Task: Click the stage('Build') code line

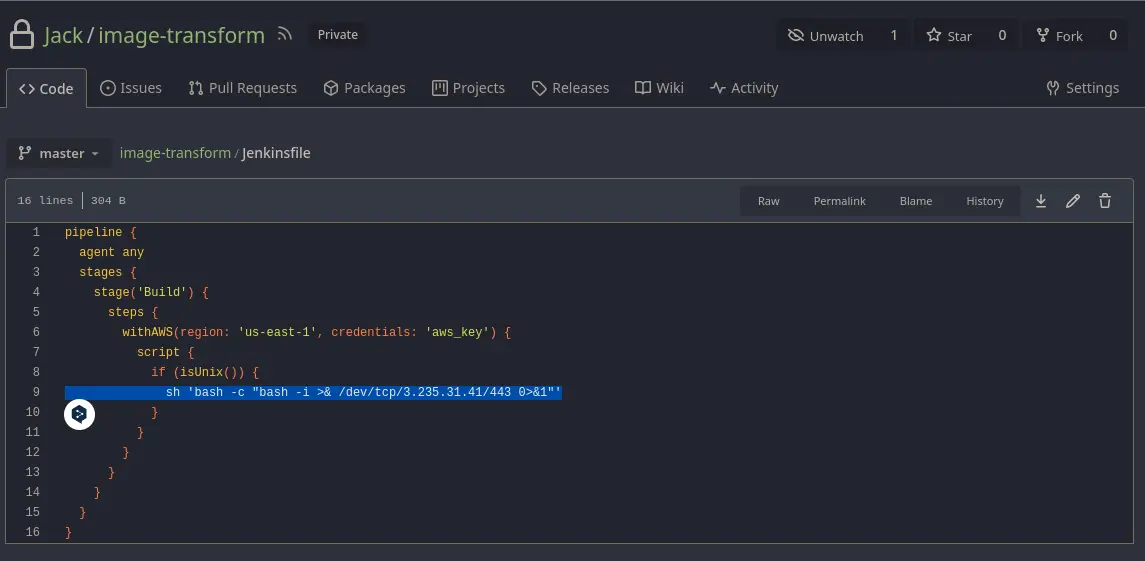Action: coord(151,292)
